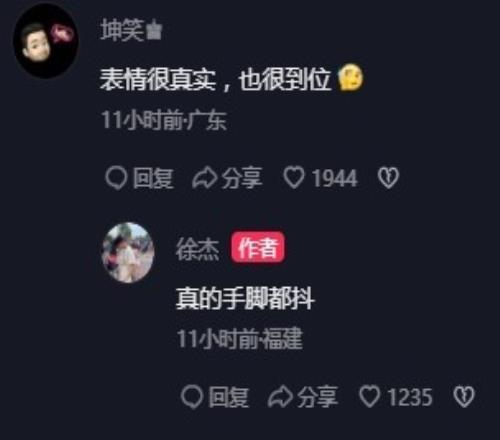Screen dimensions: 500x440
Task: Click the red 作者 author badge
Action: [x=258, y=248]
